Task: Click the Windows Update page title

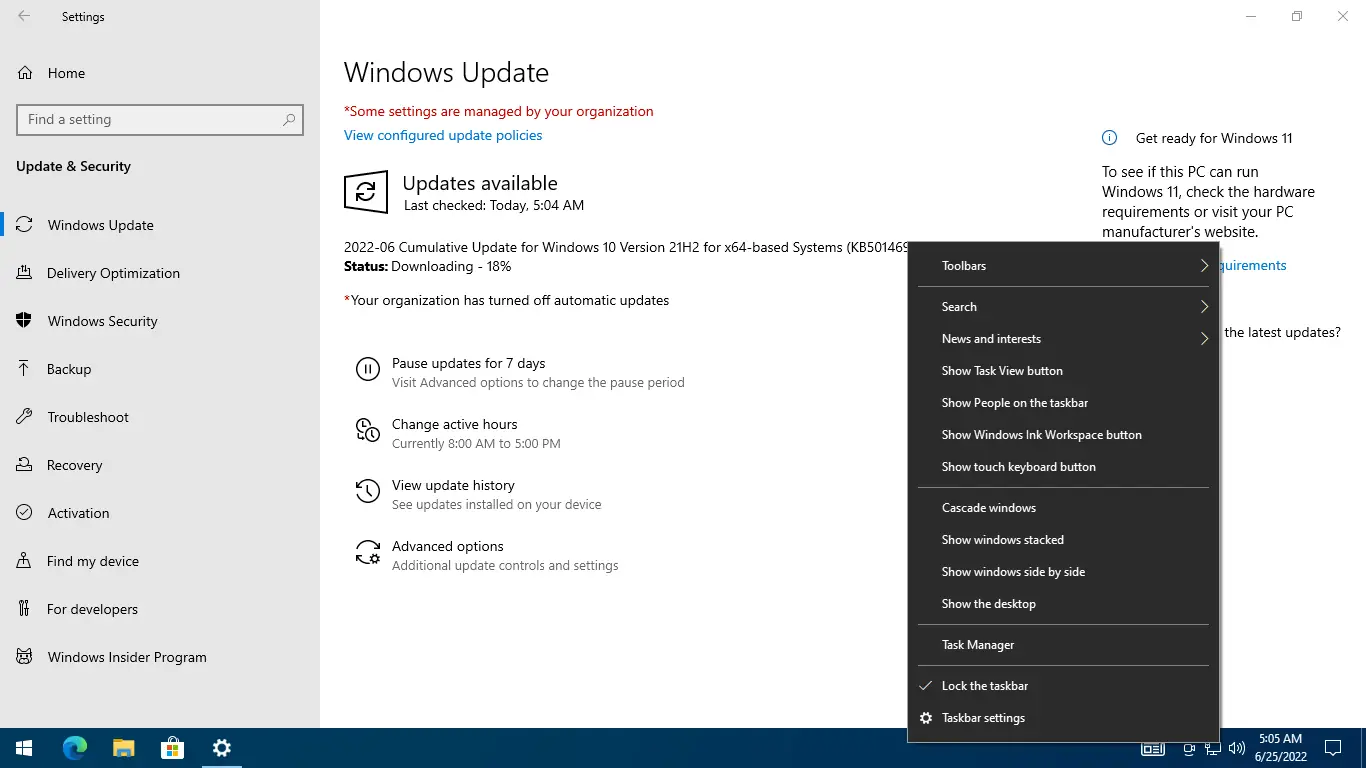Action: pyautogui.click(x=446, y=73)
